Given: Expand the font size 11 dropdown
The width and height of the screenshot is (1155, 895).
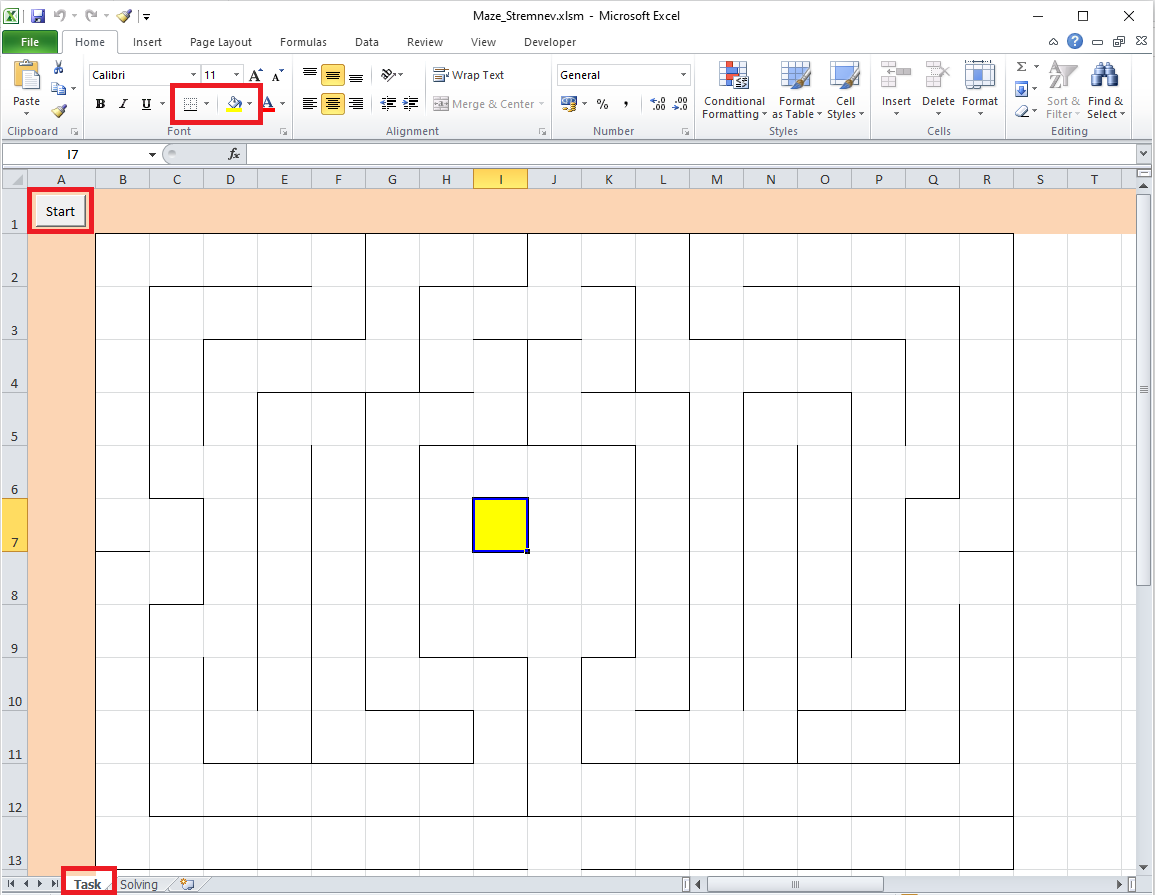Looking at the screenshot, I should [x=236, y=75].
